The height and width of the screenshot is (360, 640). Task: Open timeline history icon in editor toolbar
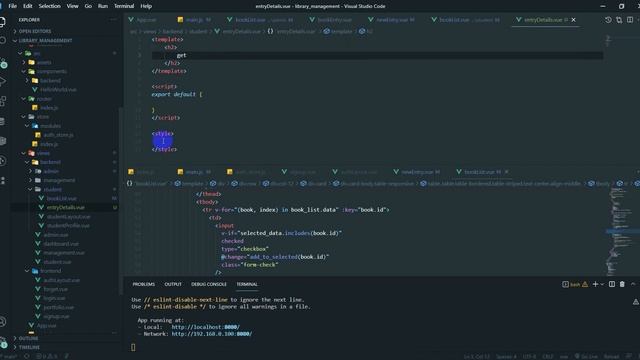(x=608, y=20)
